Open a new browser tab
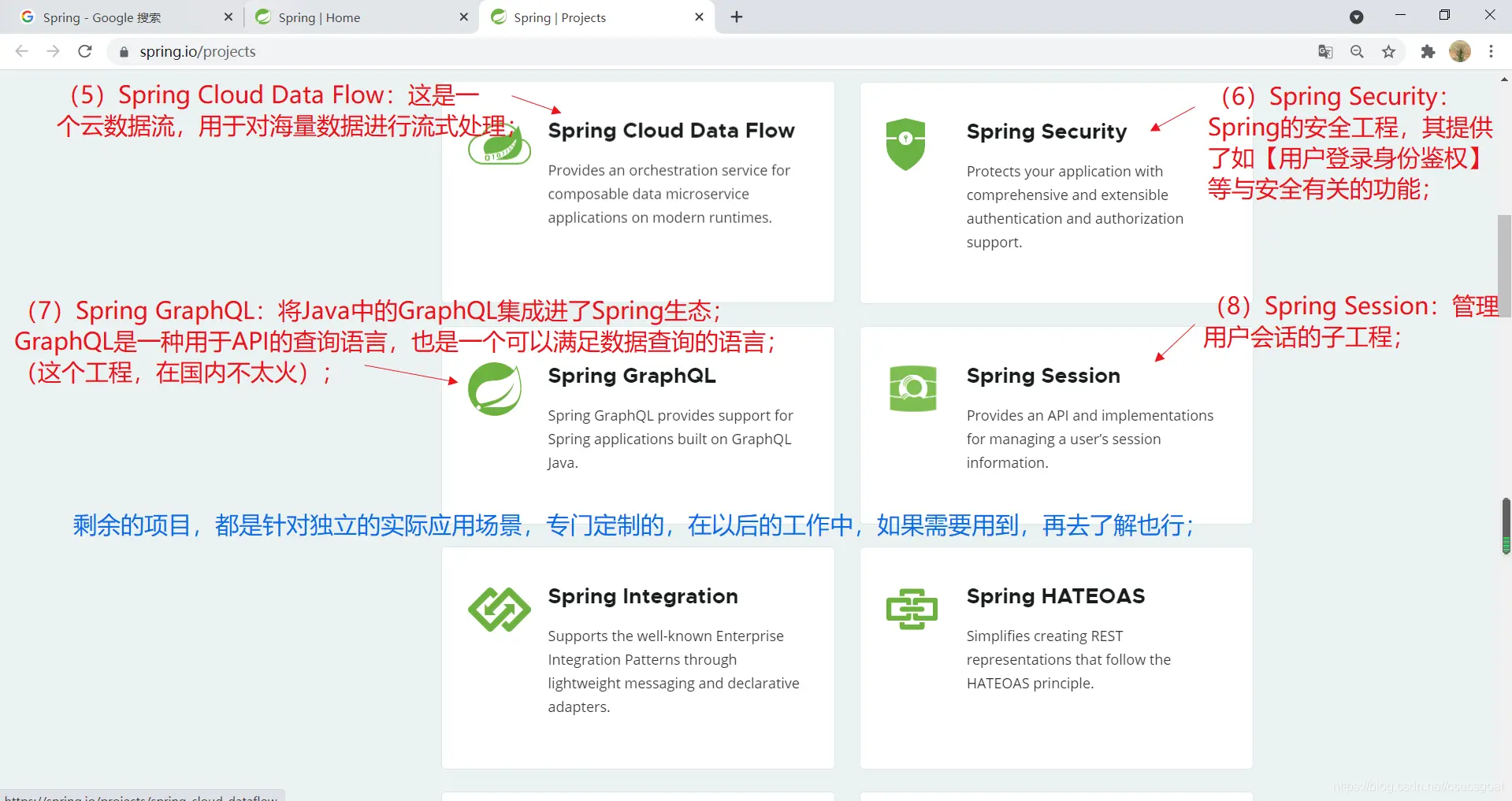This screenshot has height=801, width=1512. [737, 17]
